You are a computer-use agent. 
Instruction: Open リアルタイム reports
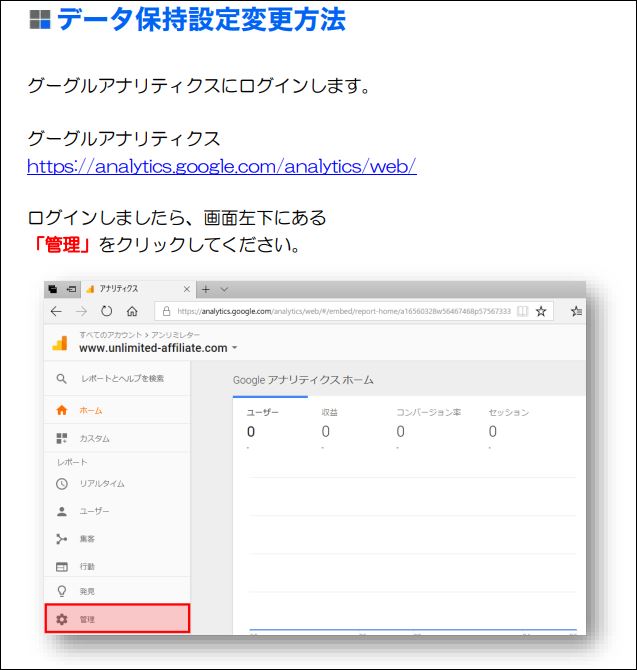(x=117, y=484)
